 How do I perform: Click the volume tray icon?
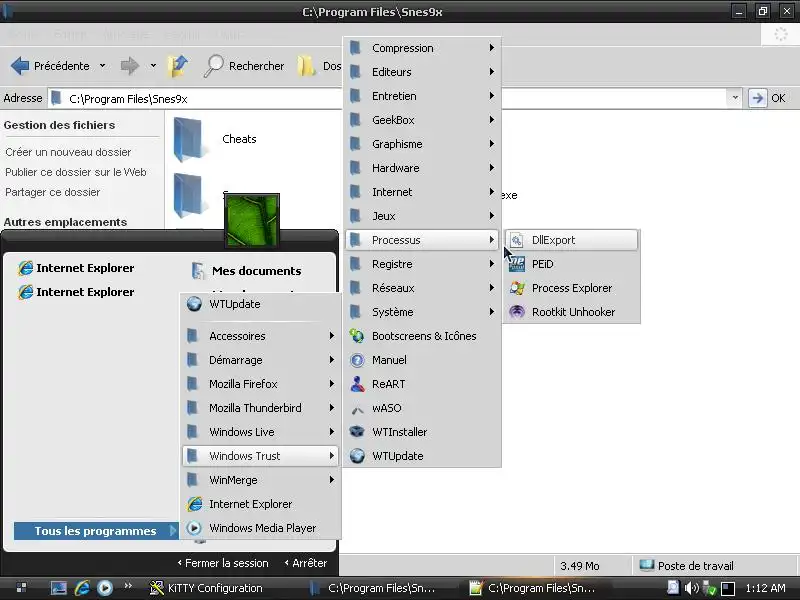(x=691, y=588)
